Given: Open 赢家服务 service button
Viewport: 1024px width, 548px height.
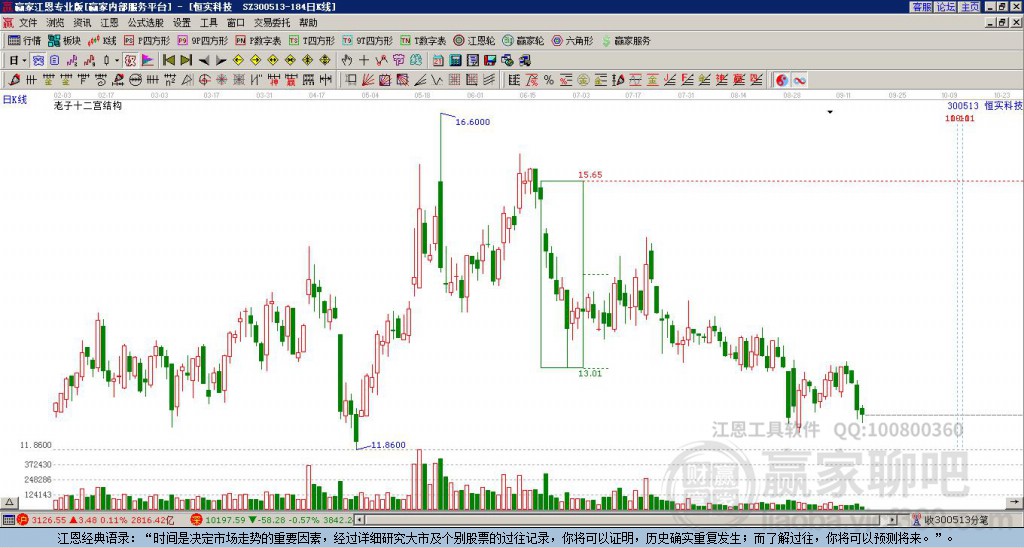Looking at the screenshot, I should point(626,40).
